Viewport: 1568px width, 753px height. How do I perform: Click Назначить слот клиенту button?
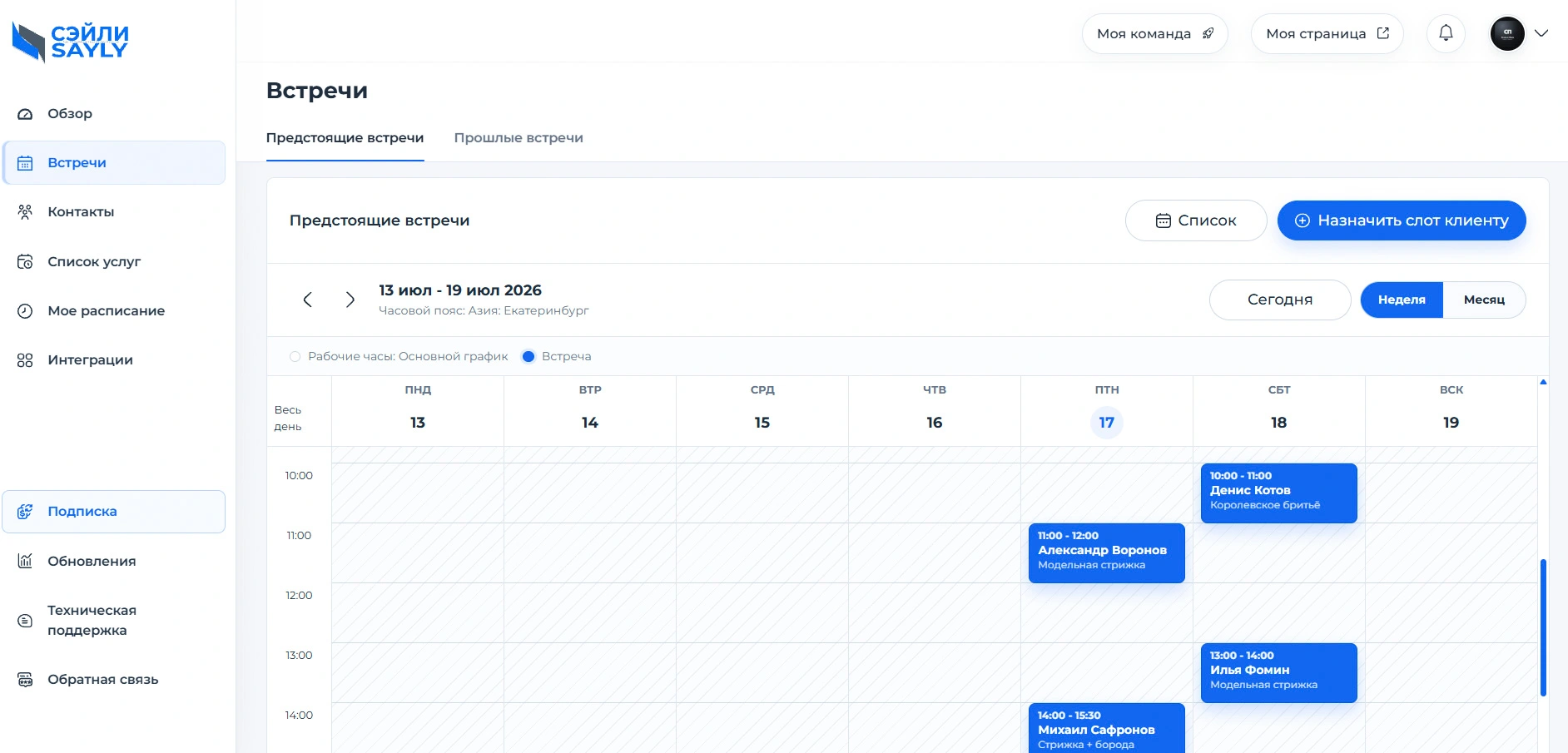(x=1402, y=220)
